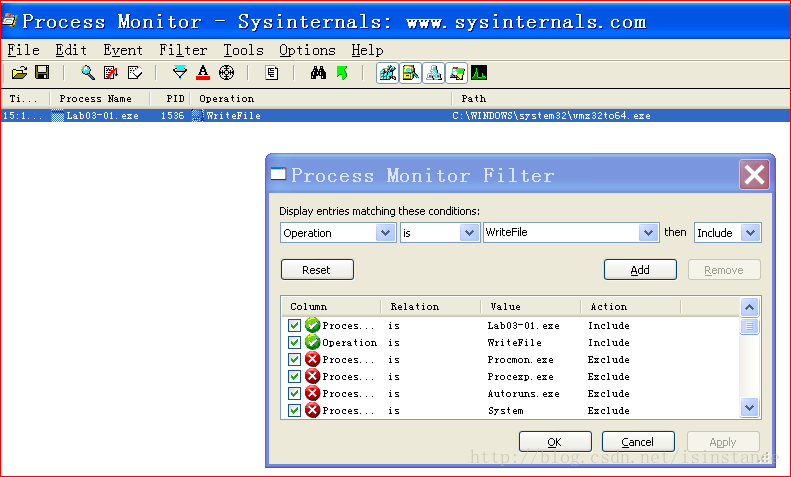Open the Event menu
791x477 pixels.
(123, 50)
